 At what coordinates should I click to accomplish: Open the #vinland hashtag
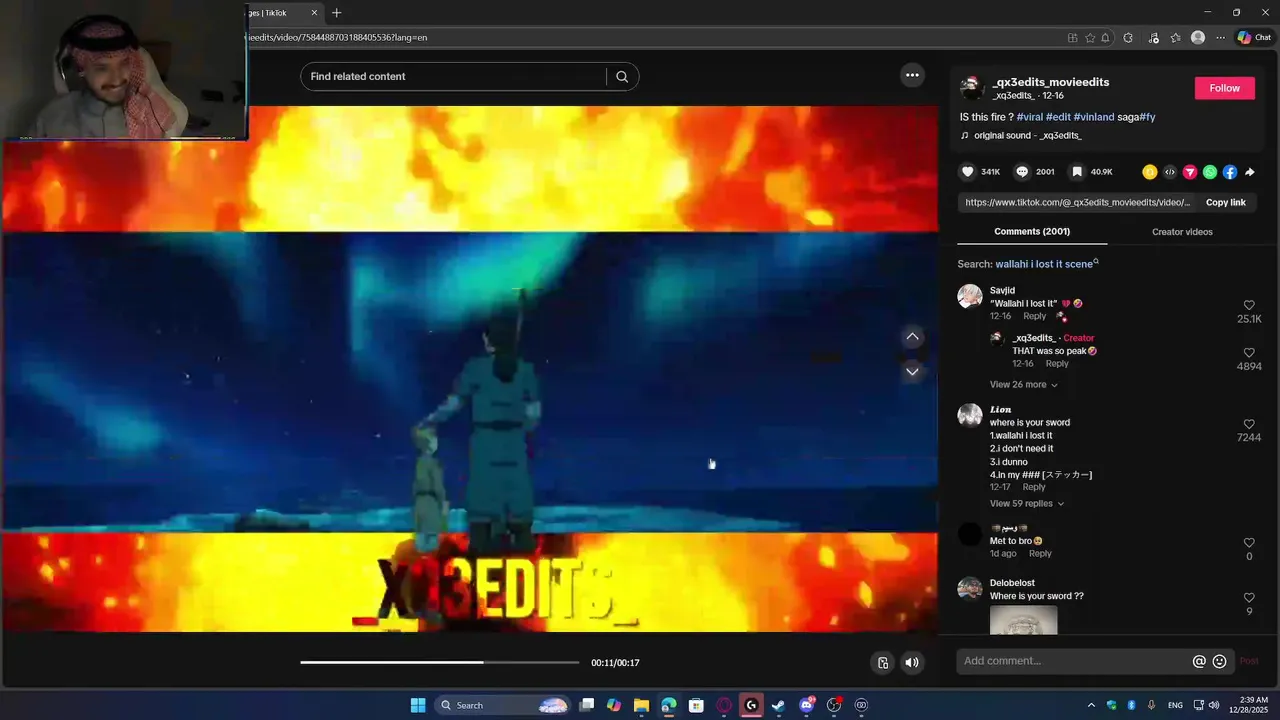click(1093, 117)
